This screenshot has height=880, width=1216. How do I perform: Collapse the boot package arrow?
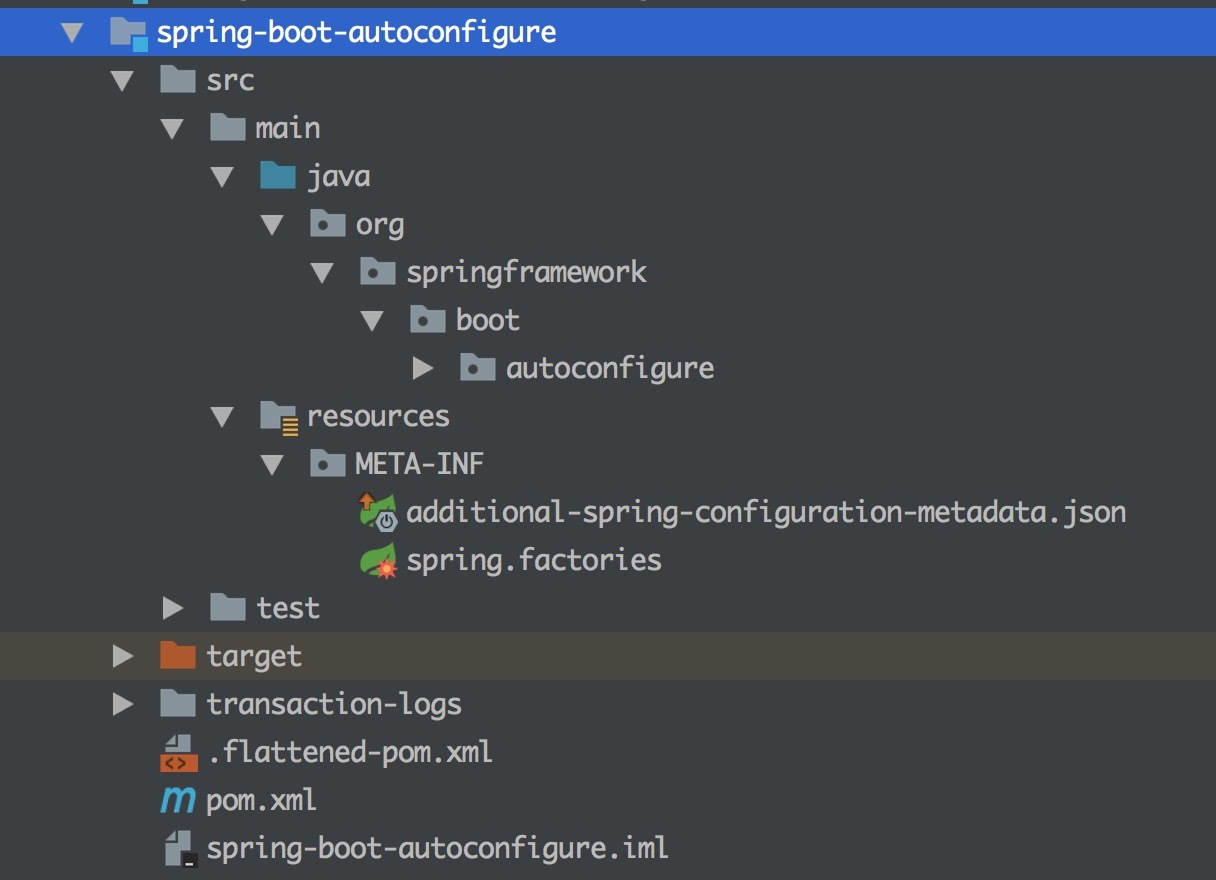pyautogui.click(x=372, y=321)
